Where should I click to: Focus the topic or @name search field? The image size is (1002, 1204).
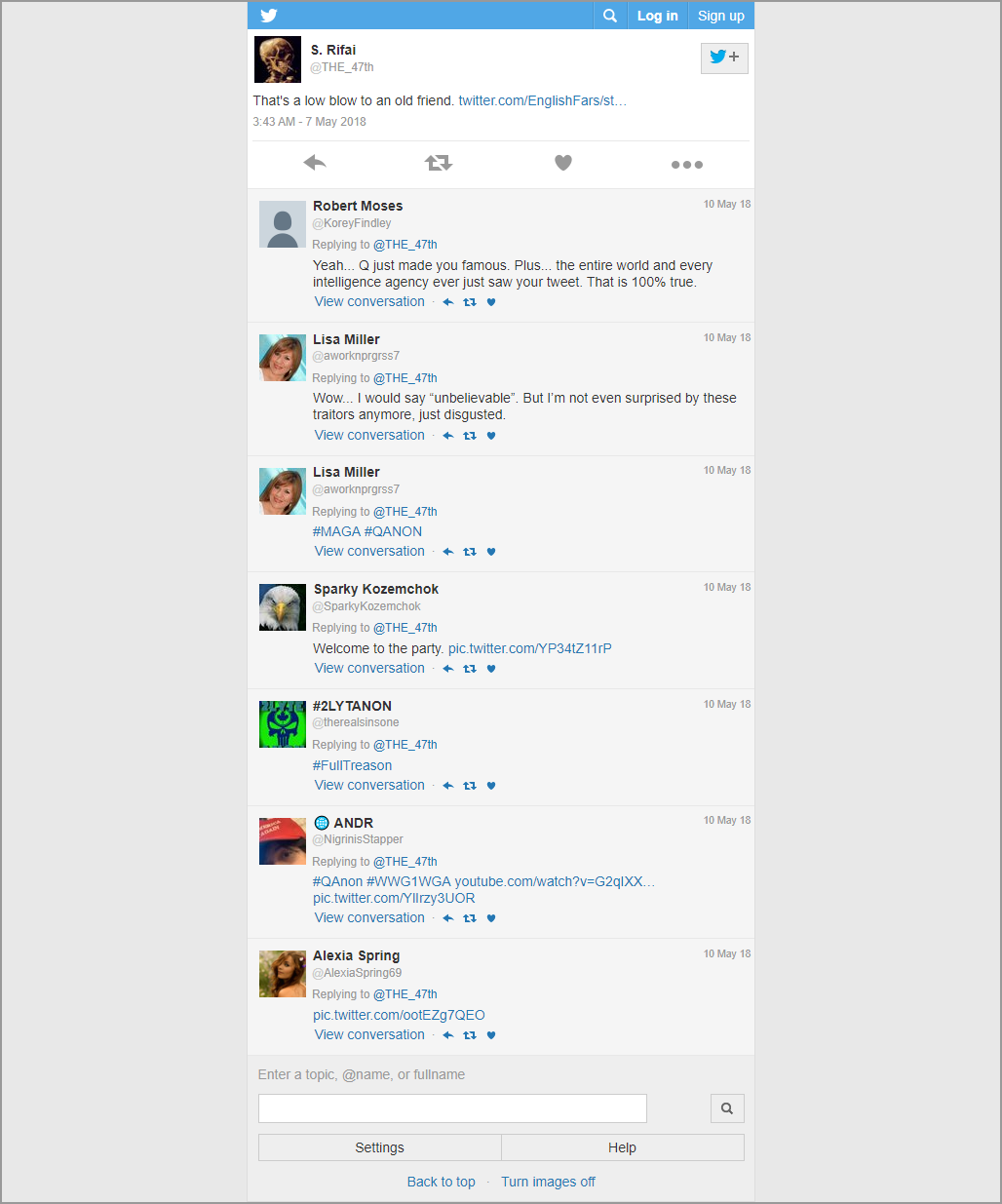pos(452,1108)
